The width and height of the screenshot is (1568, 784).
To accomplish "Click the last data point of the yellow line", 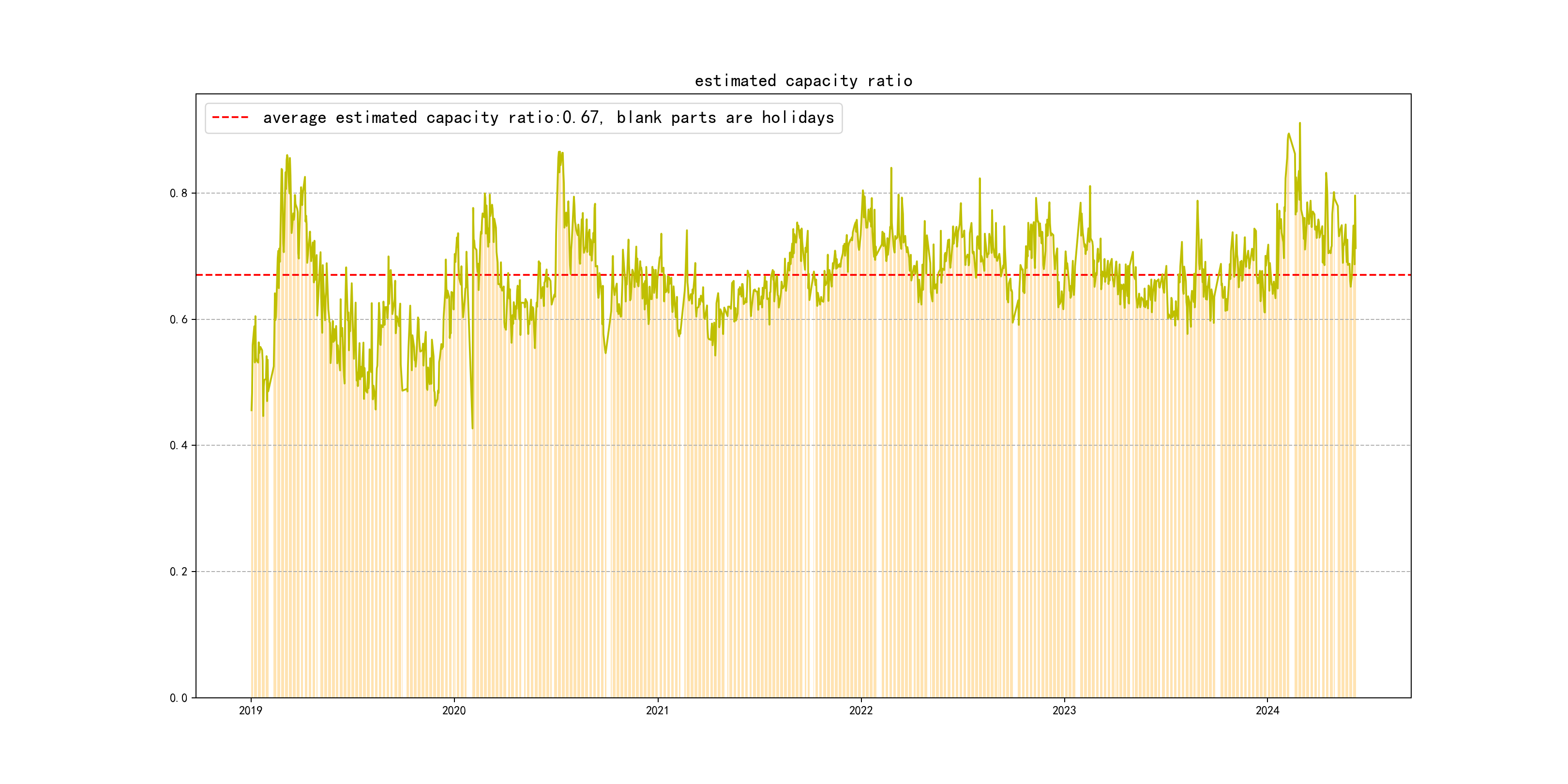I will click(1355, 248).
